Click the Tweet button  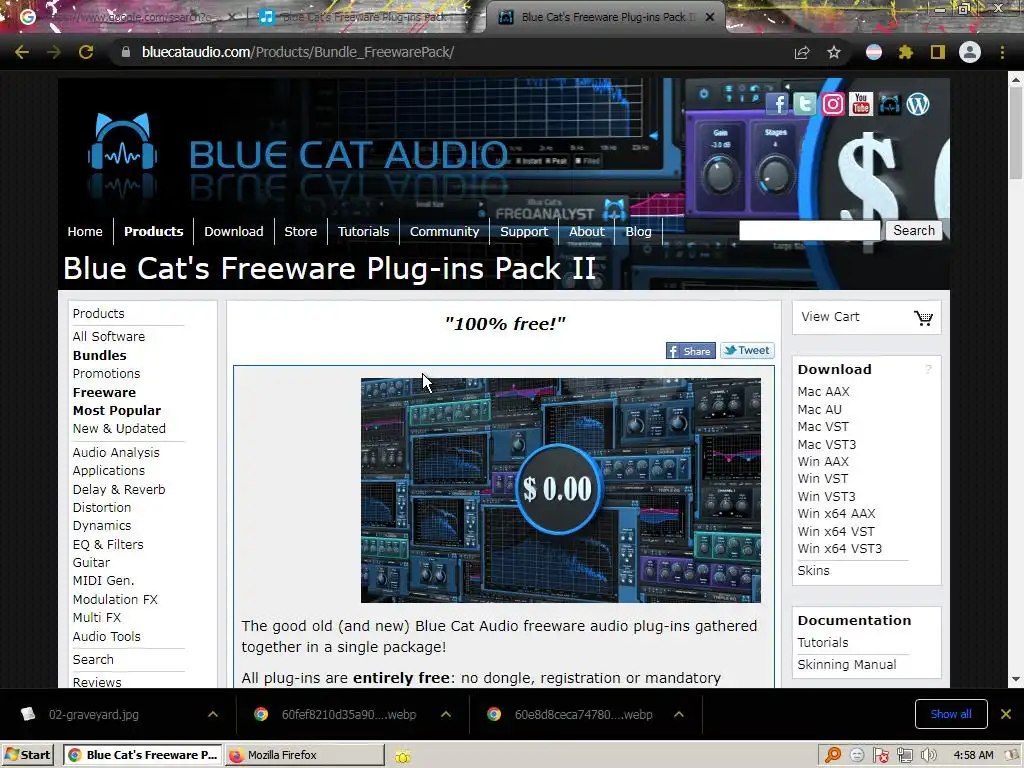pos(747,351)
